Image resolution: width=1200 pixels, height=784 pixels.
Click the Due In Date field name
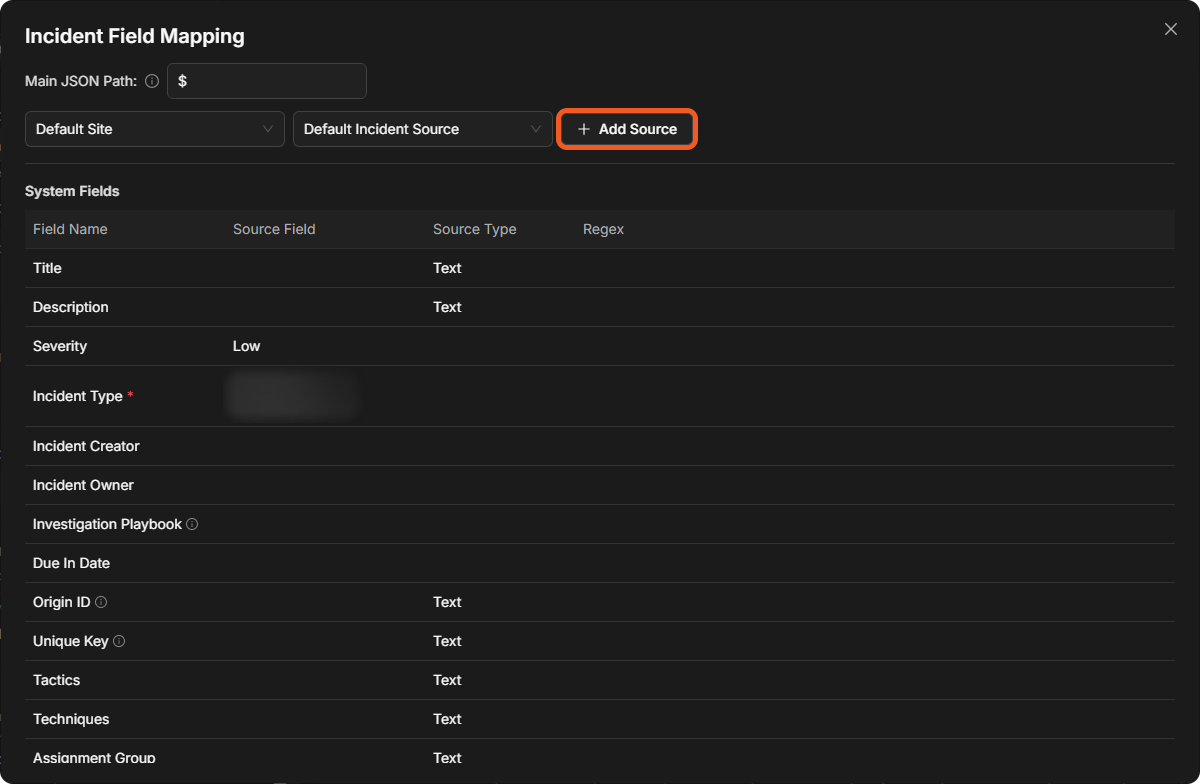point(71,563)
